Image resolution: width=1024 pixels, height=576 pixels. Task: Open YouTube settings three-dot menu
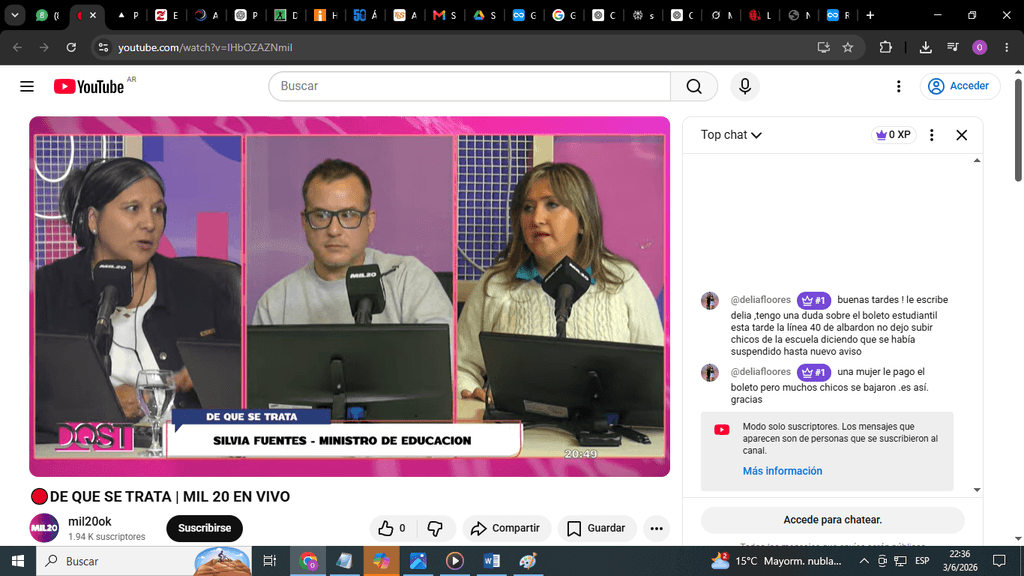[899, 86]
